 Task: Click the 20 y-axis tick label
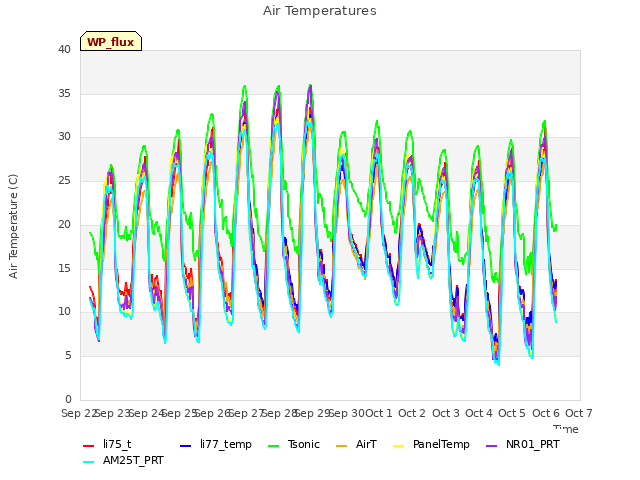coord(64,224)
